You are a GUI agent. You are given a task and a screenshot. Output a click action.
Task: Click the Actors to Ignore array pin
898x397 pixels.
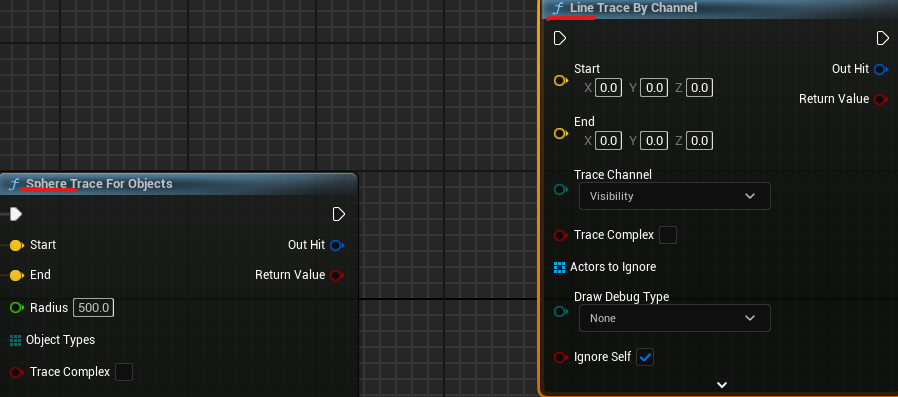(560, 267)
